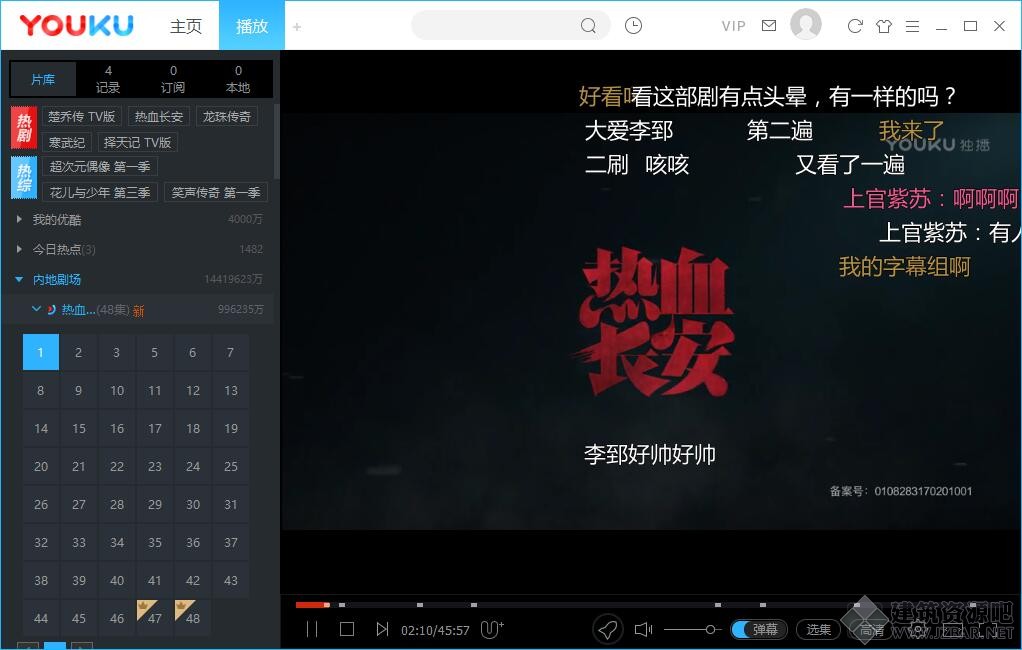Open the drama 热血长安 tag
Viewport: 1022px width, 650px height.
[159, 116]
